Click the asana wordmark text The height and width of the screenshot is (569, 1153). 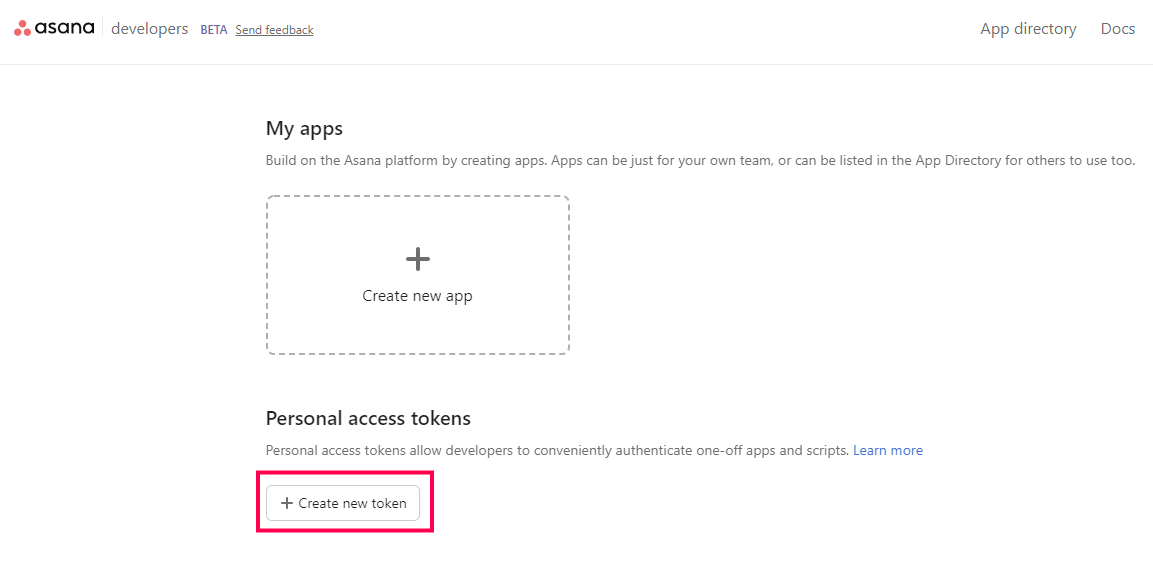click(x=65, y=29)
